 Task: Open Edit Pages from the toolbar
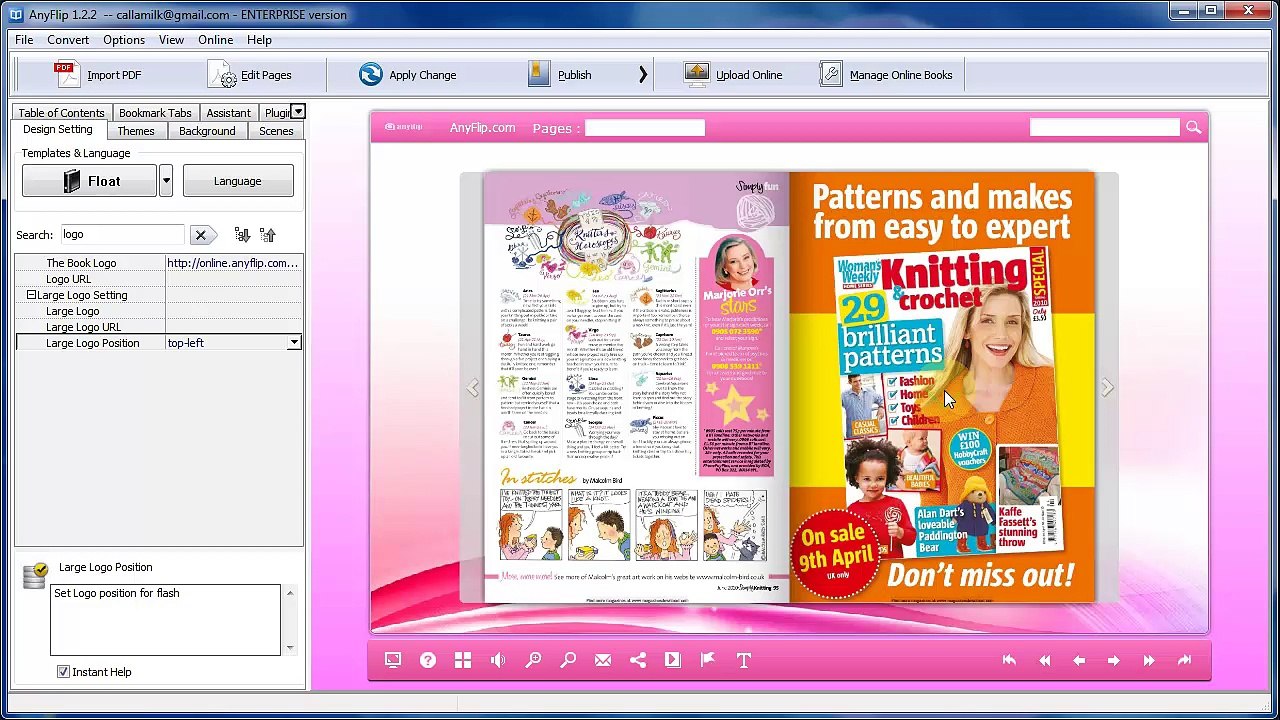pos(250,75)
